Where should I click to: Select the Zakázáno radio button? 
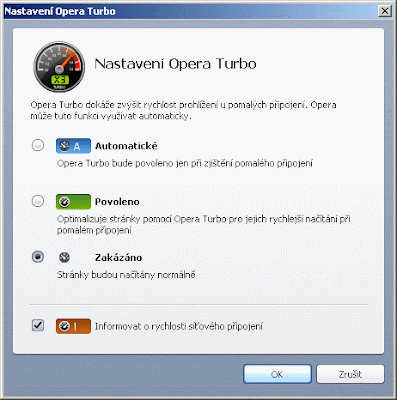pos(38,257)
